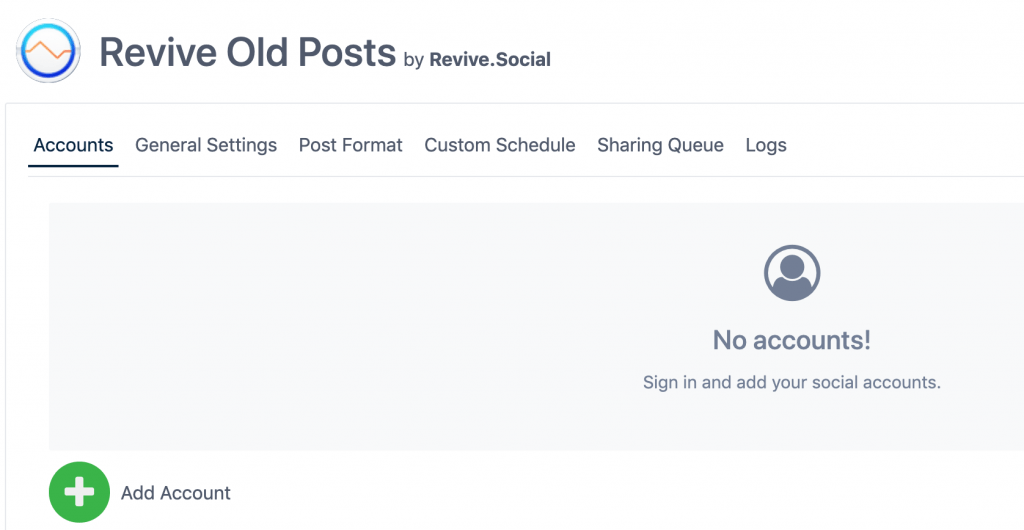
Task: Click the "Sign in and add your social accounts" message
Action: click(x=792, y=382)
